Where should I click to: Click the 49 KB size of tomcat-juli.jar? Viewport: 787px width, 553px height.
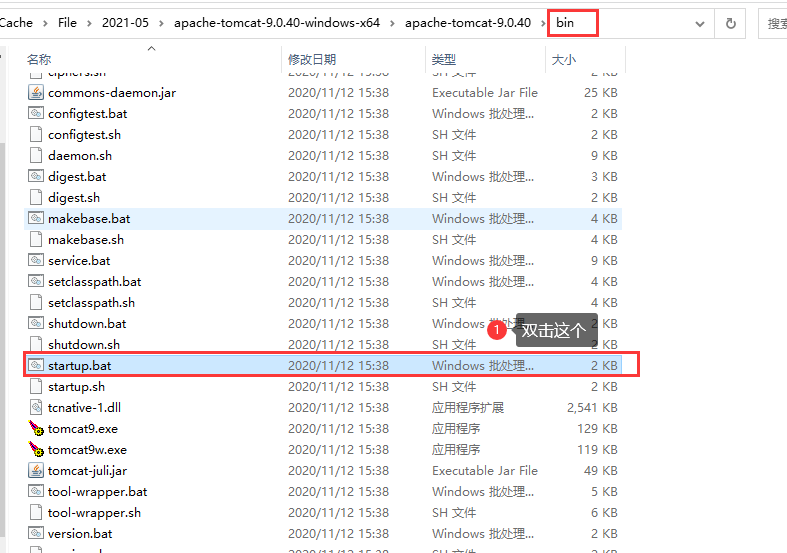pyautogui.click(x=601, y=471)
